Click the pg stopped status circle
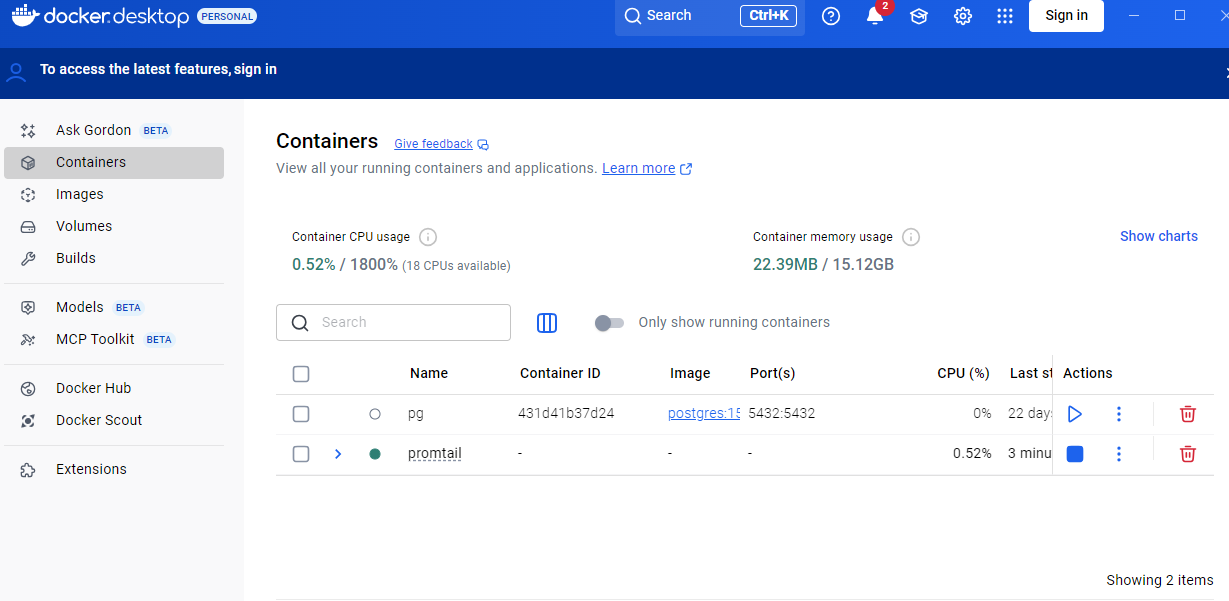Viewport: 1229px width, 601px height. (375, 413)
